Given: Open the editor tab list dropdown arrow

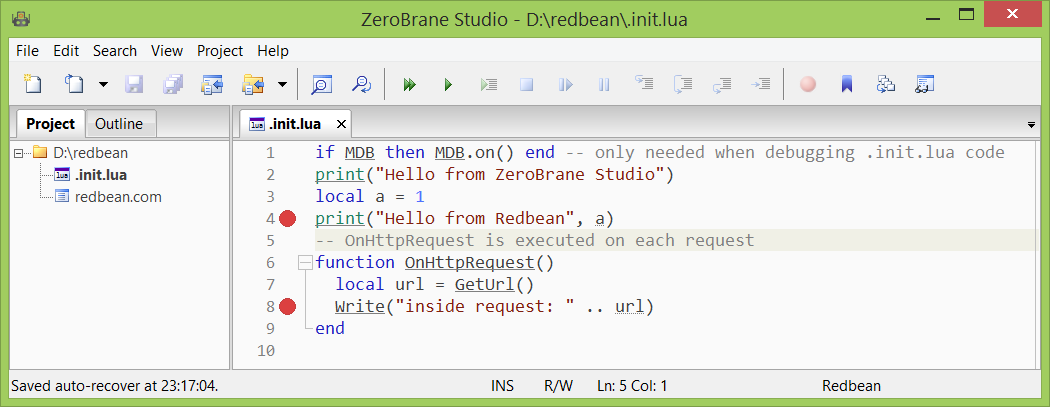Looking at the screenshot, I should [x=1031, y=125].
